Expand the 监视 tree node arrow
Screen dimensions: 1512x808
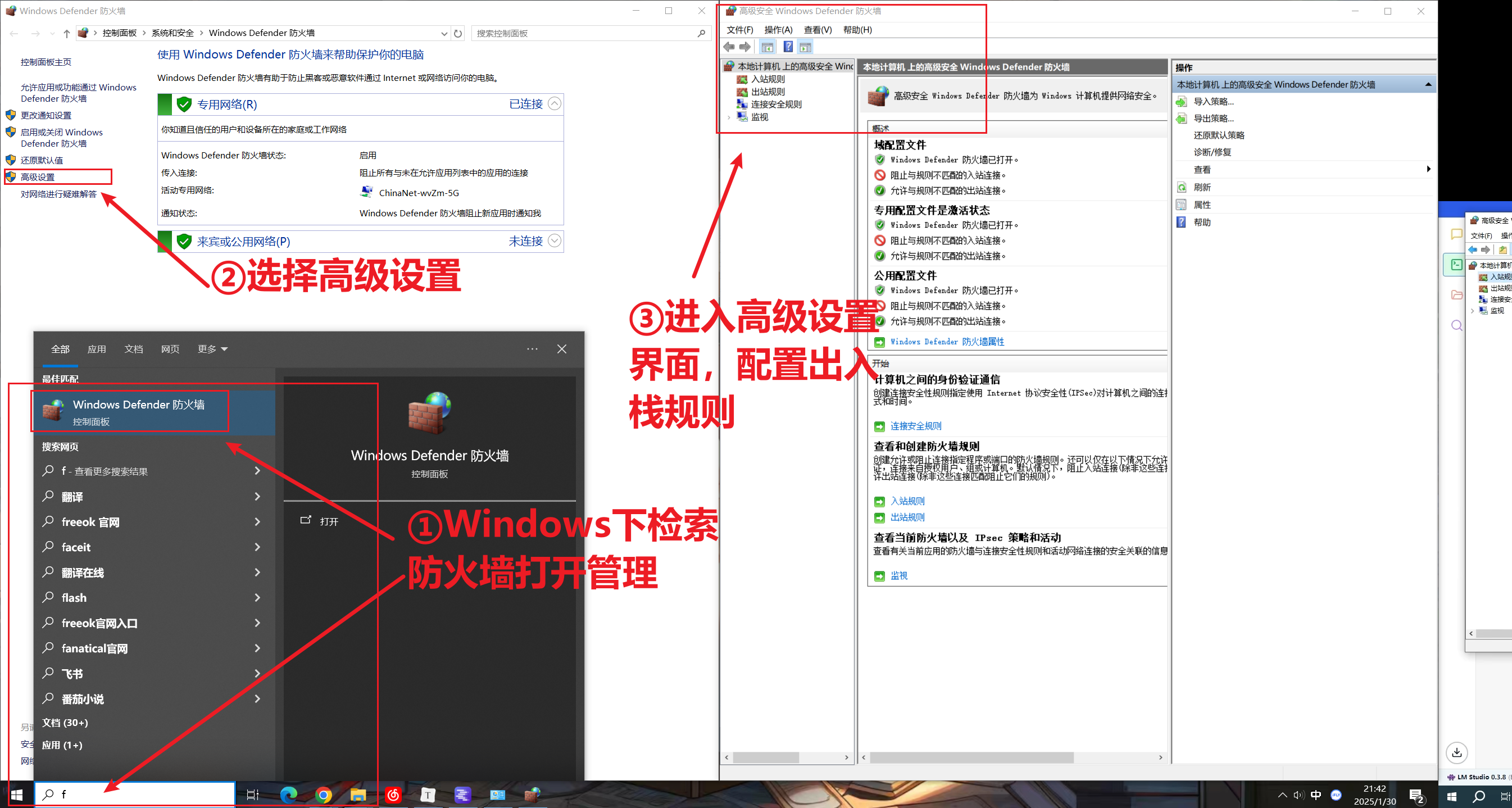(729, 117)
